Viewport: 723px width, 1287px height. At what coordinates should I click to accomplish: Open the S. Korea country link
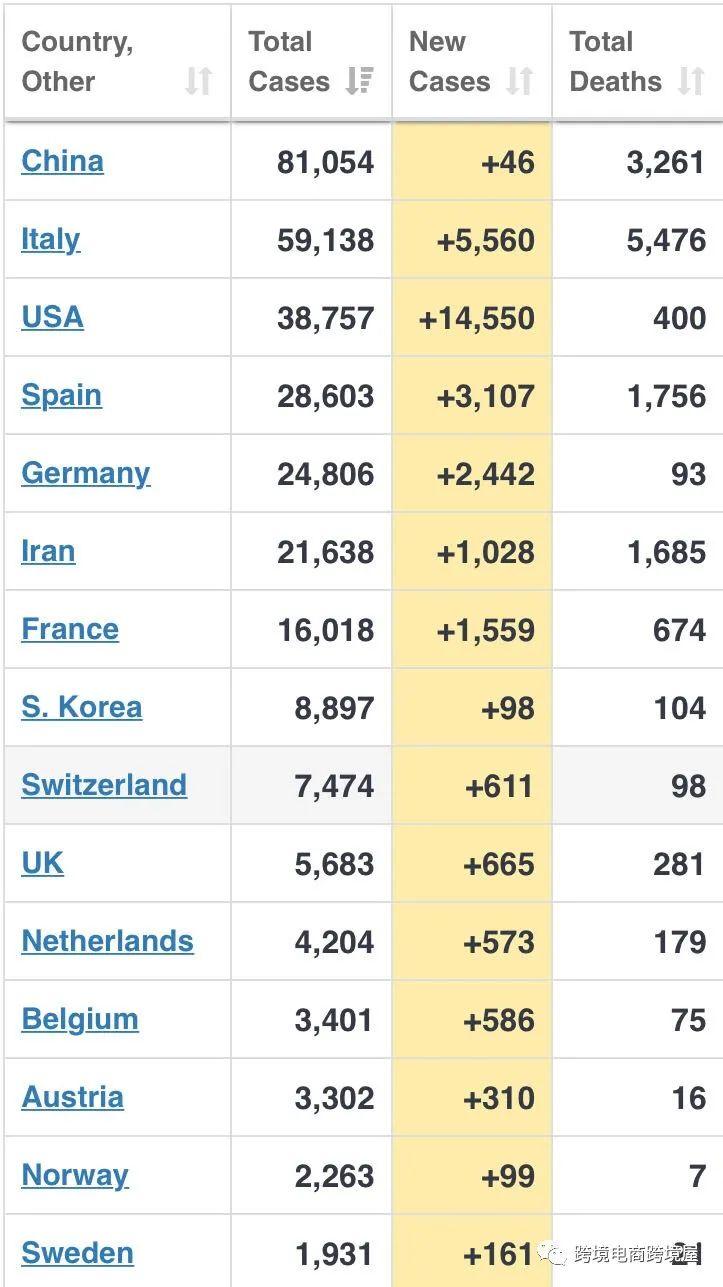(81, 707)
